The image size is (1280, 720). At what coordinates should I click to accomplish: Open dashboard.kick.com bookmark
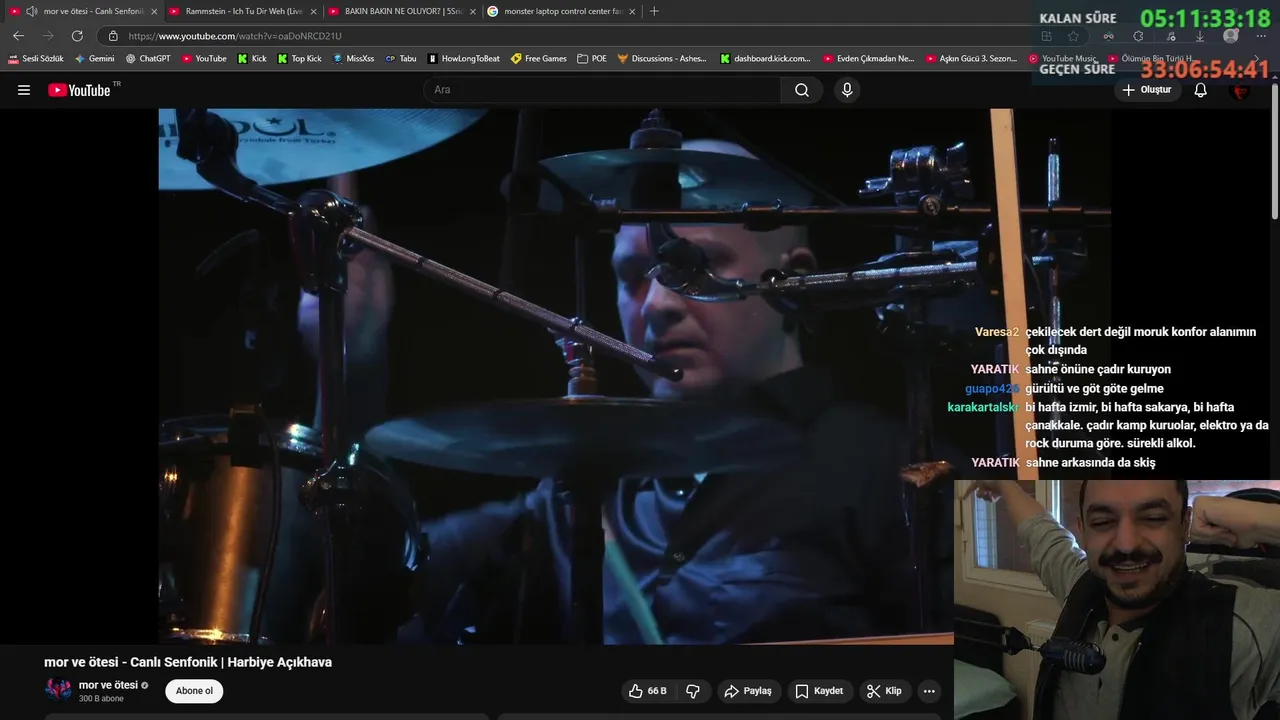[x=766, y=59]
